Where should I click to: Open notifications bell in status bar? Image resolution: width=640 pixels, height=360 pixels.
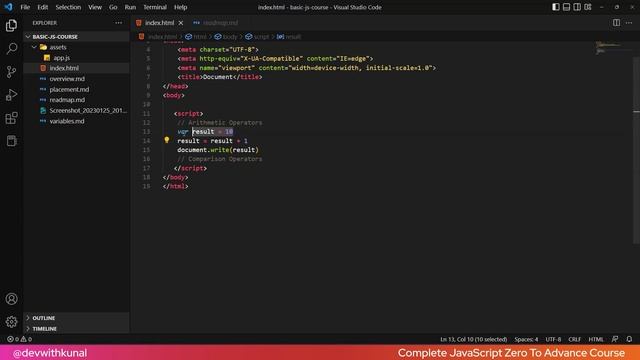coord(629,339)
